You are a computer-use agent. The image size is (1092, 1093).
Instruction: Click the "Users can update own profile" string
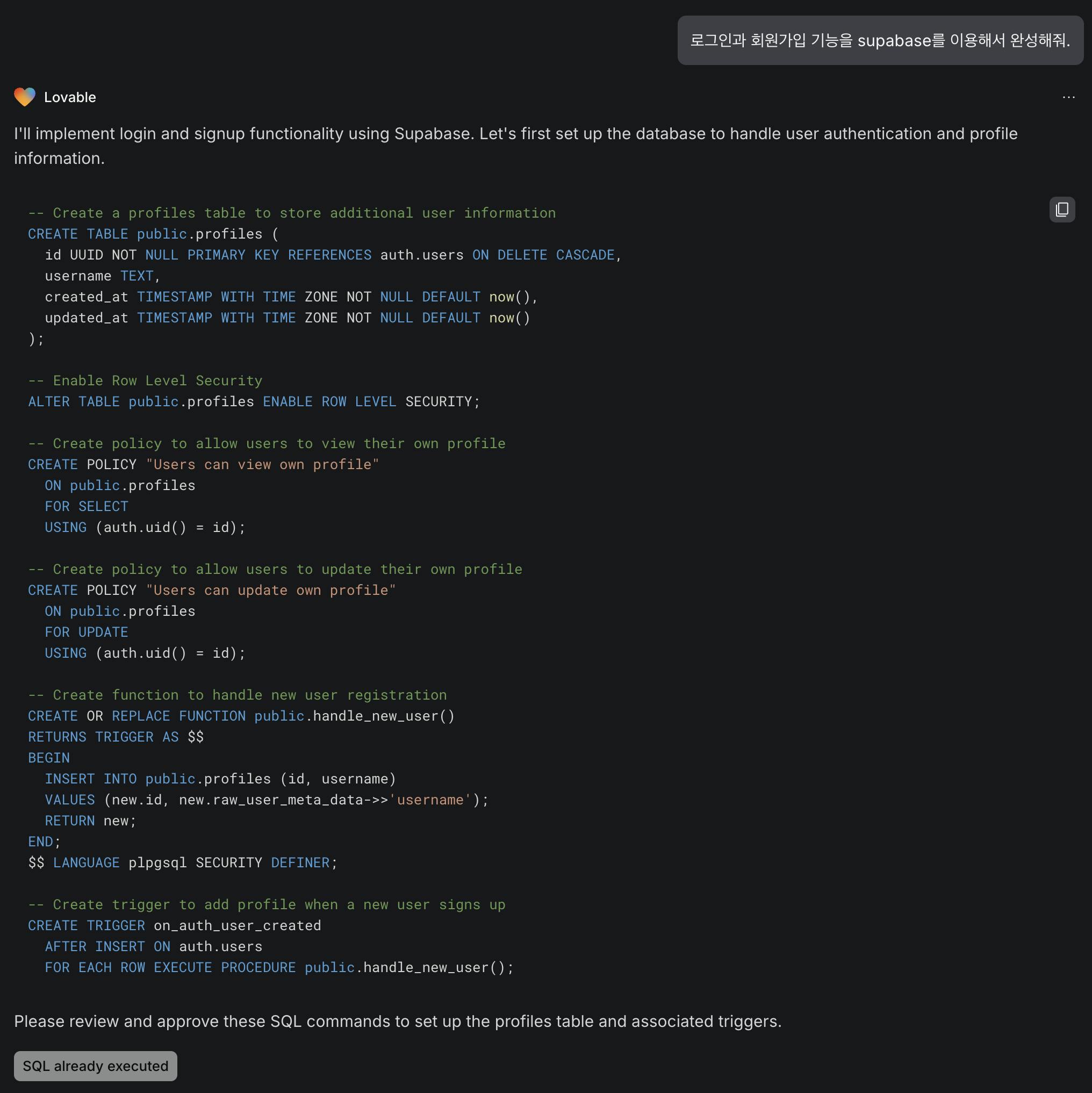tap(270, 589)
